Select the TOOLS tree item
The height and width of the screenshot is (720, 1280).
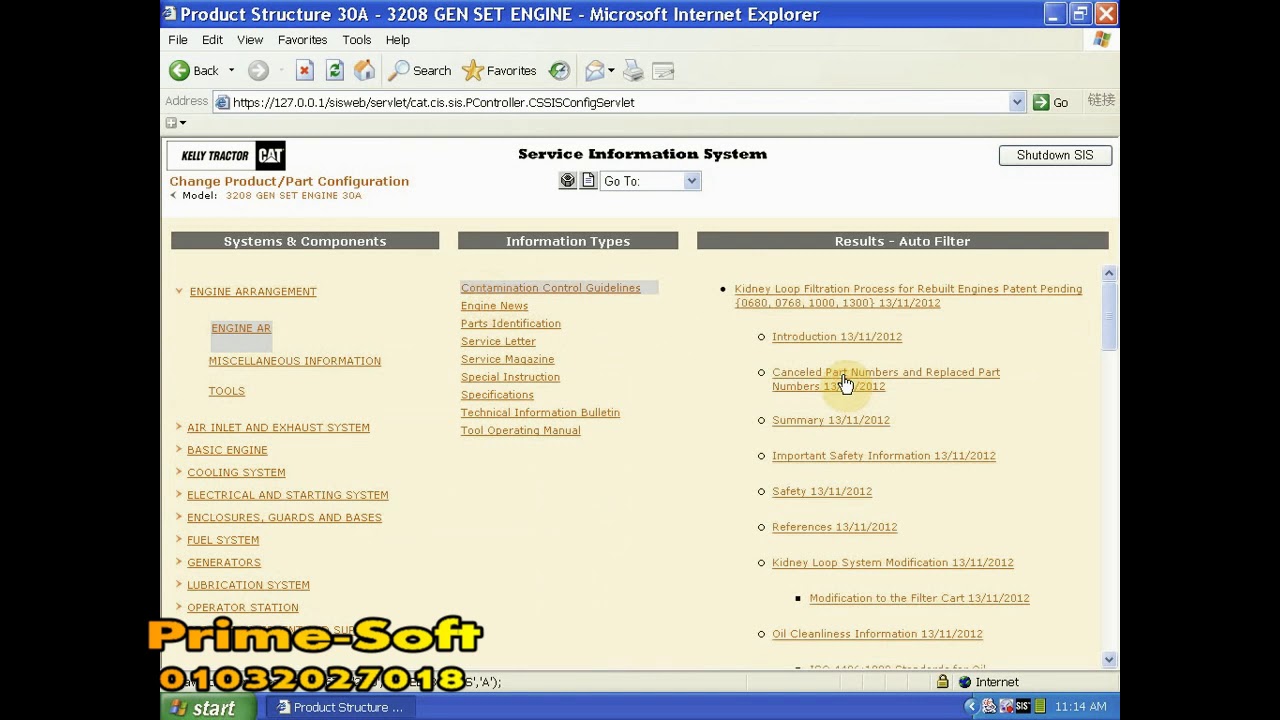point(226,391)
